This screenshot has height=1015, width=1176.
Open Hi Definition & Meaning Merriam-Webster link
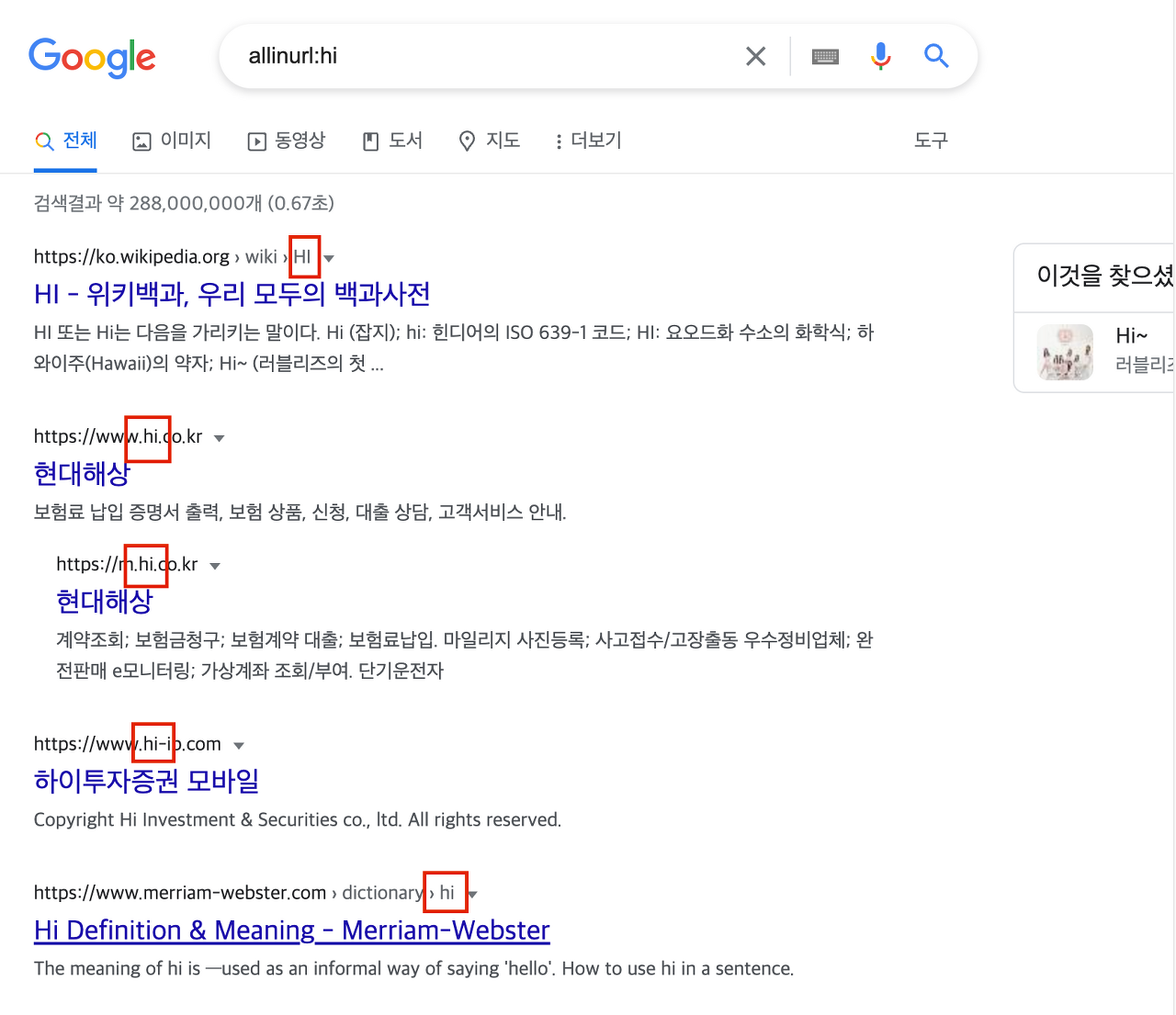292,930
